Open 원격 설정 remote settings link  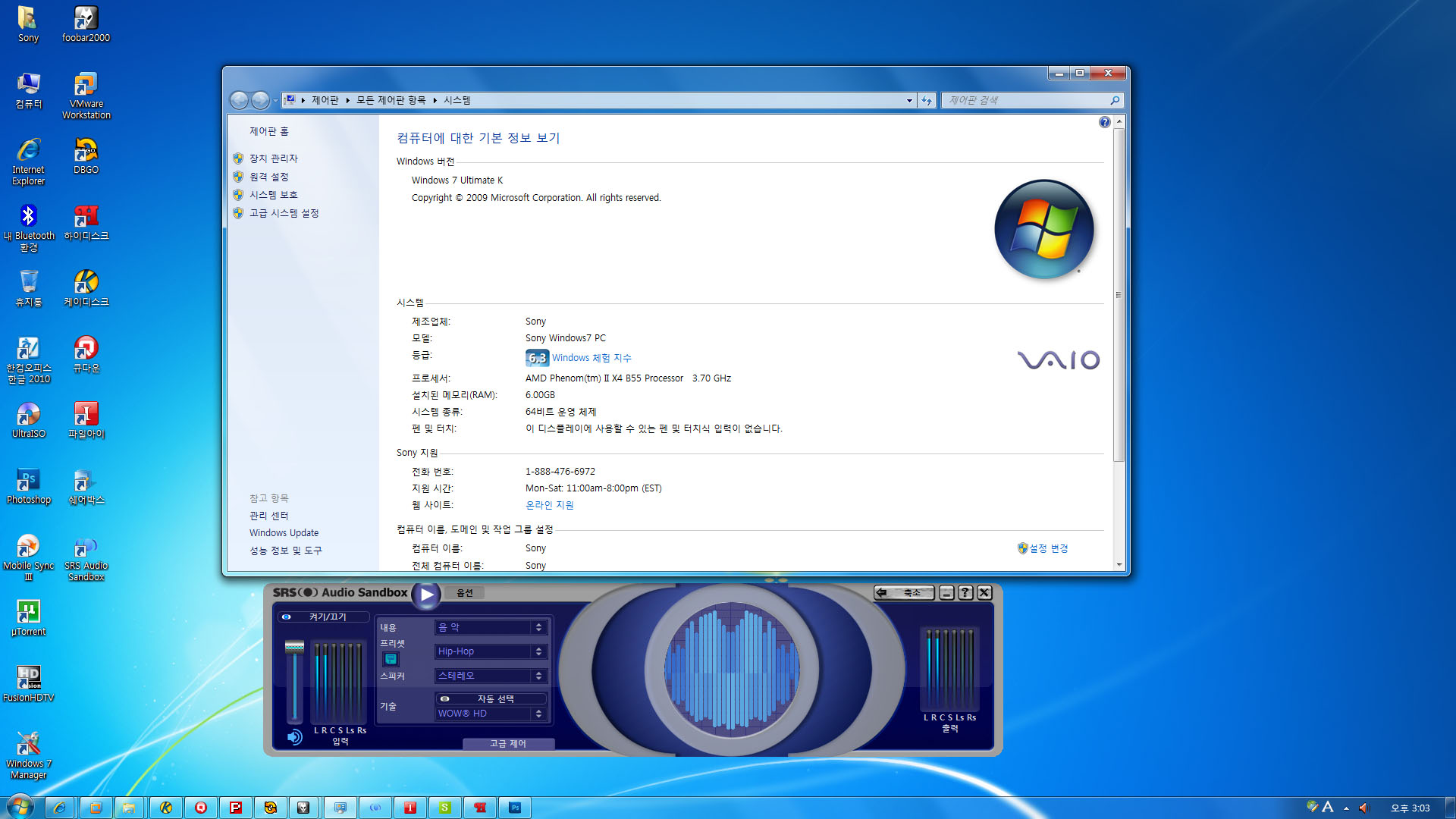[x=269, y=177]
